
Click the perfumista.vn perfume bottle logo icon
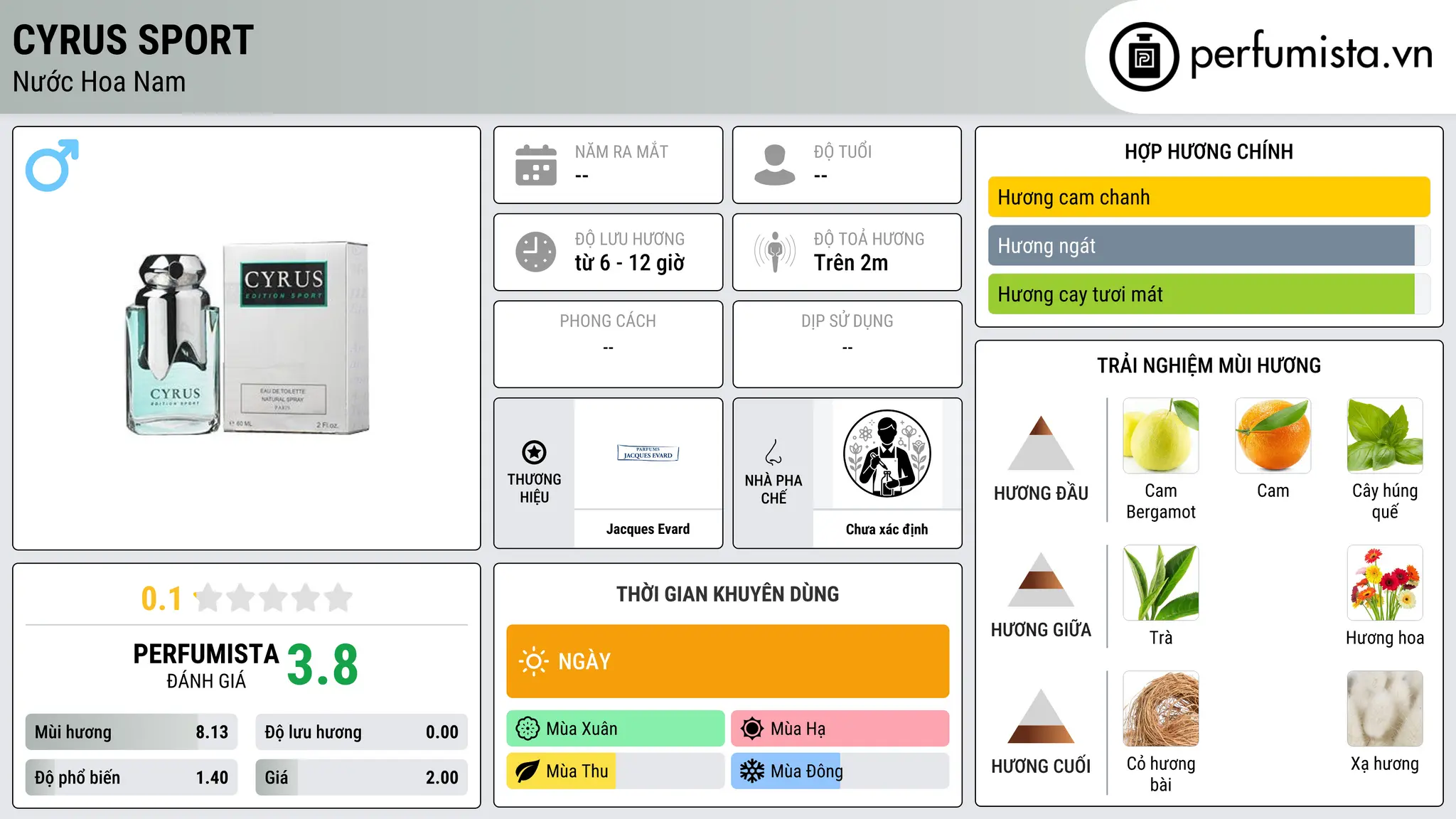coord(1144,57)
